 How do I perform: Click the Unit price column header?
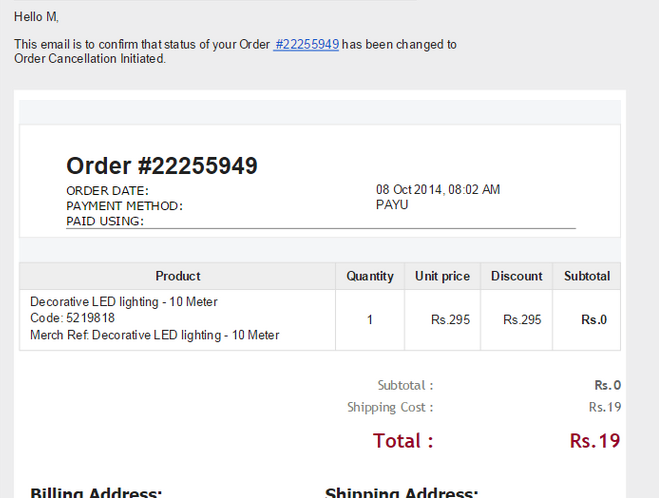[442, 276]
